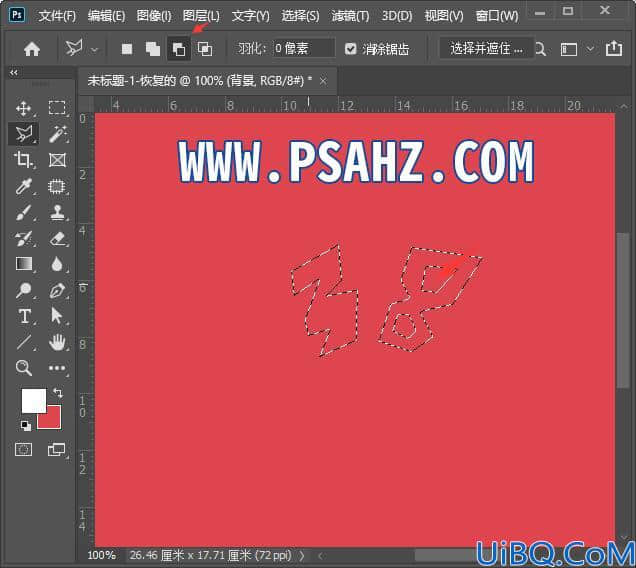Select the Zoom tool in toolbox

click(x=23, y=368)
